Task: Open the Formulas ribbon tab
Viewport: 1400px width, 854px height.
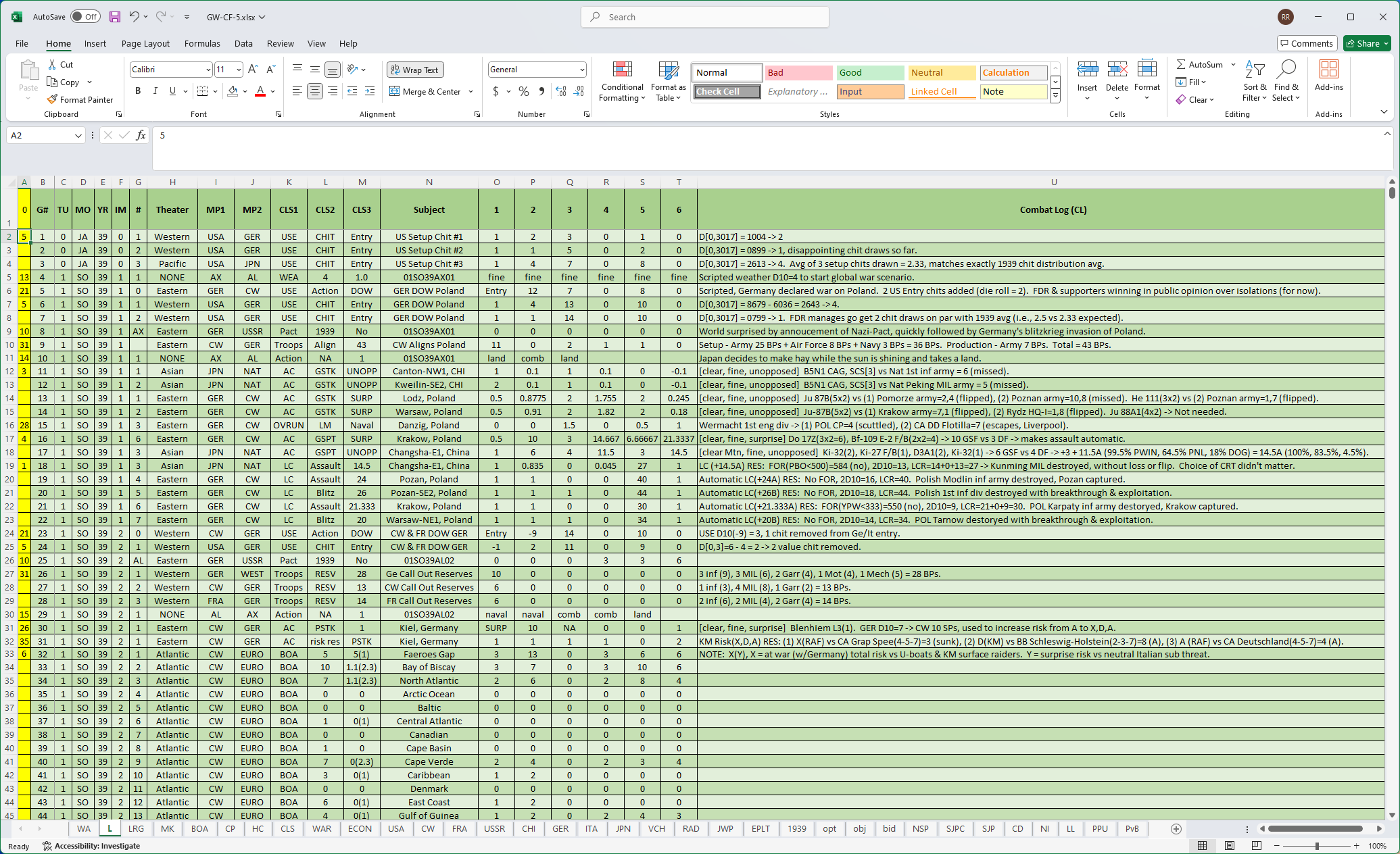Action: tap(202, 43)
